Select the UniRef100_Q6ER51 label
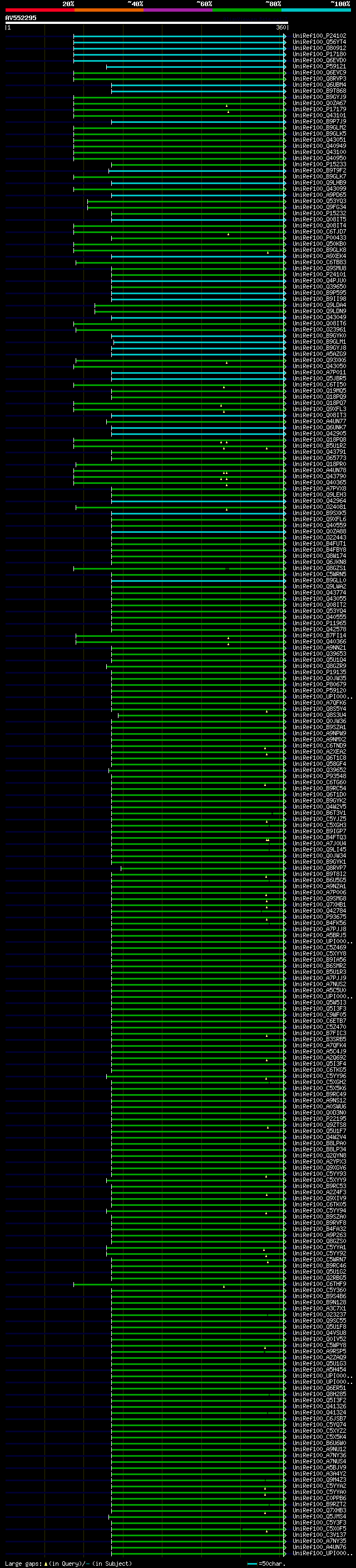Image resolution: width=356 pixels, height=1568 pixels. click(319, 1388)
